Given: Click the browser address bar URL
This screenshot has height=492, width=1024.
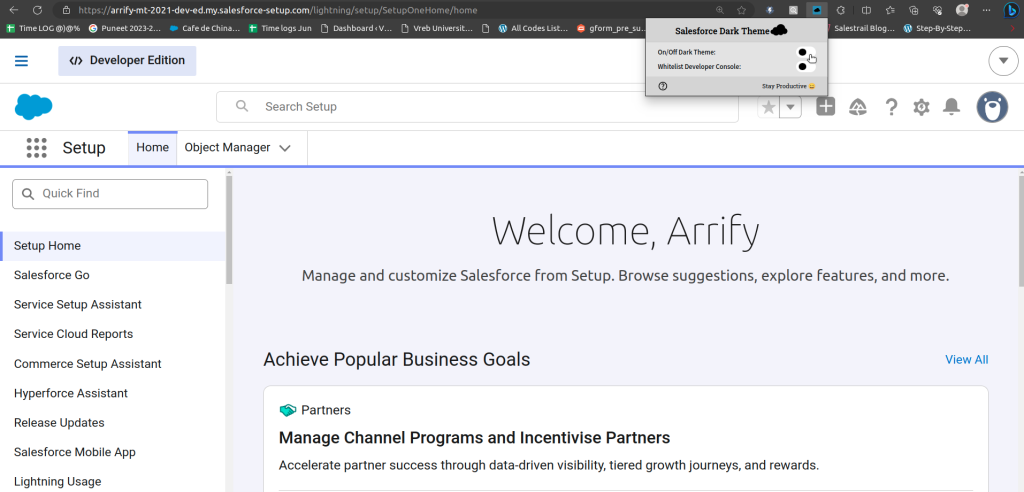Looking at the screenshot, I should pos(278,10).
